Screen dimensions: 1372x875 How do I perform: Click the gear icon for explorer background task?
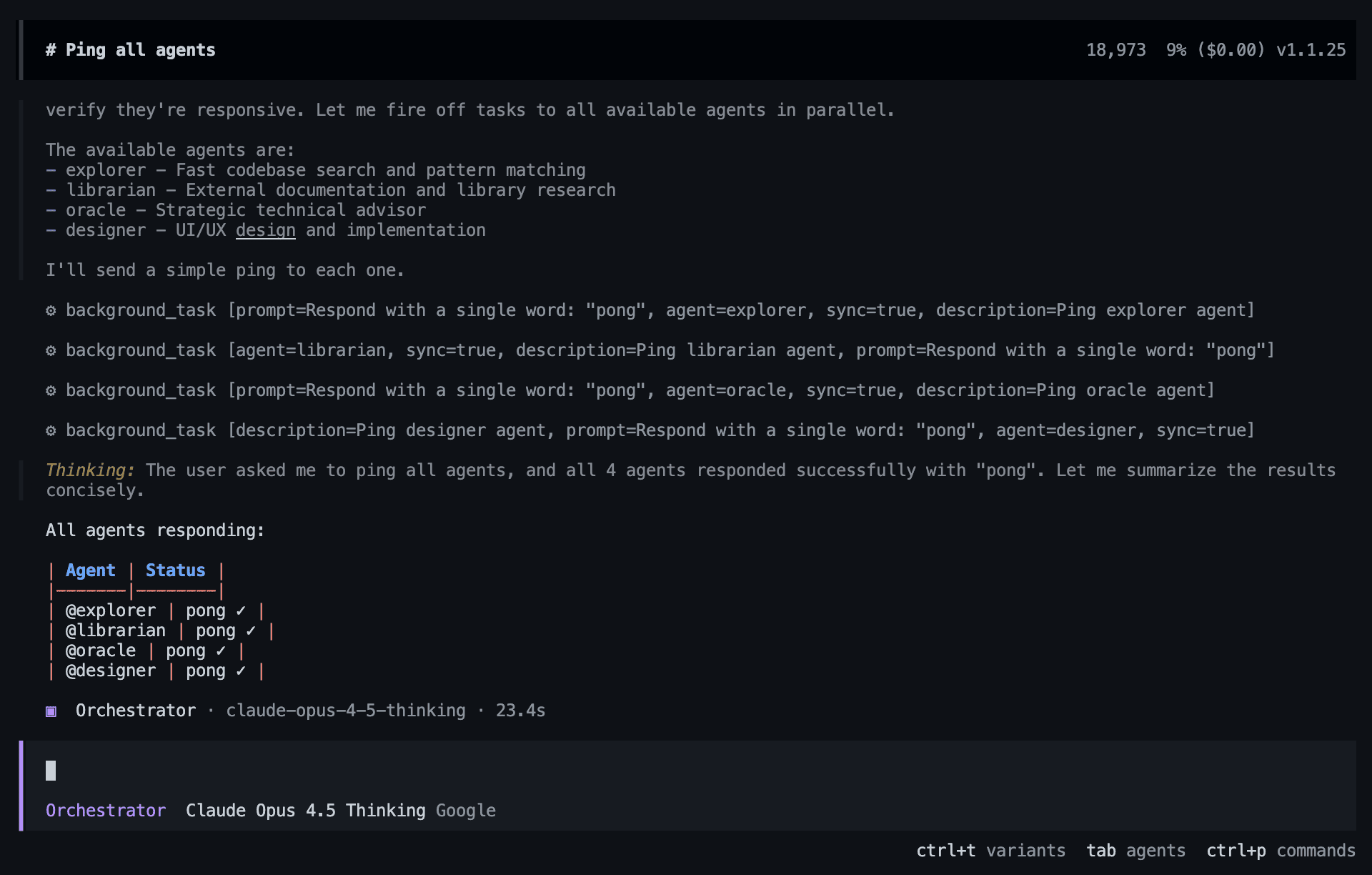51,310
